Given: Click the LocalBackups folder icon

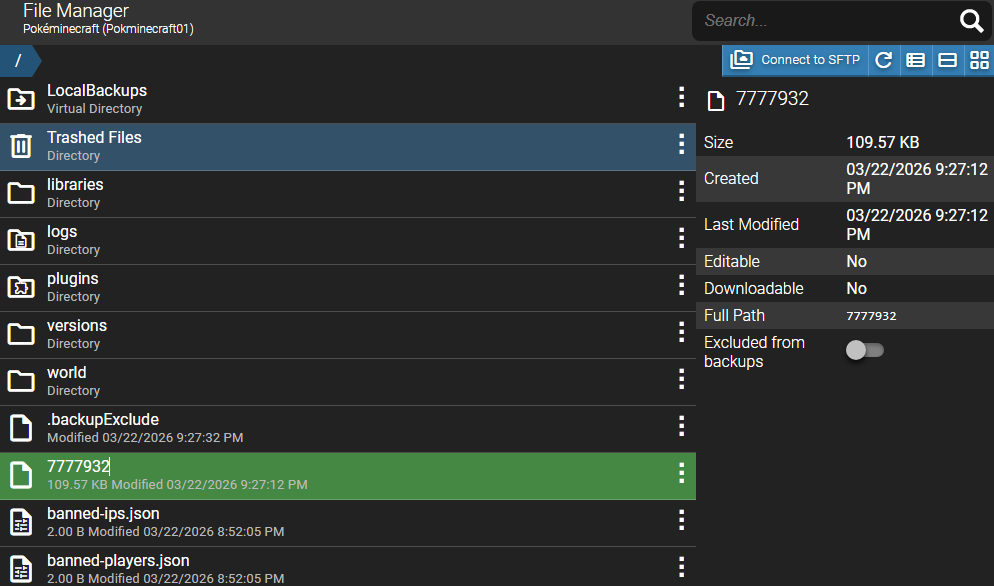Looking at the screenshot, I should 21,99.
